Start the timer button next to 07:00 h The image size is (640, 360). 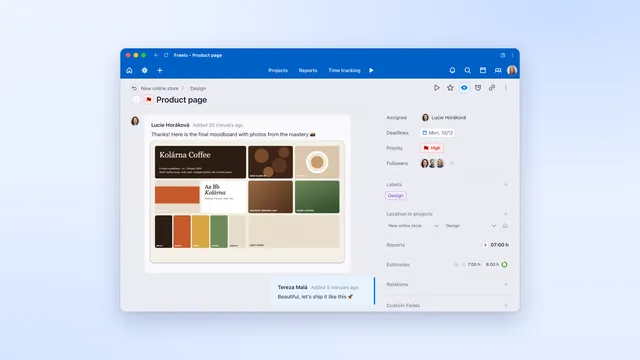coord(485,245)
